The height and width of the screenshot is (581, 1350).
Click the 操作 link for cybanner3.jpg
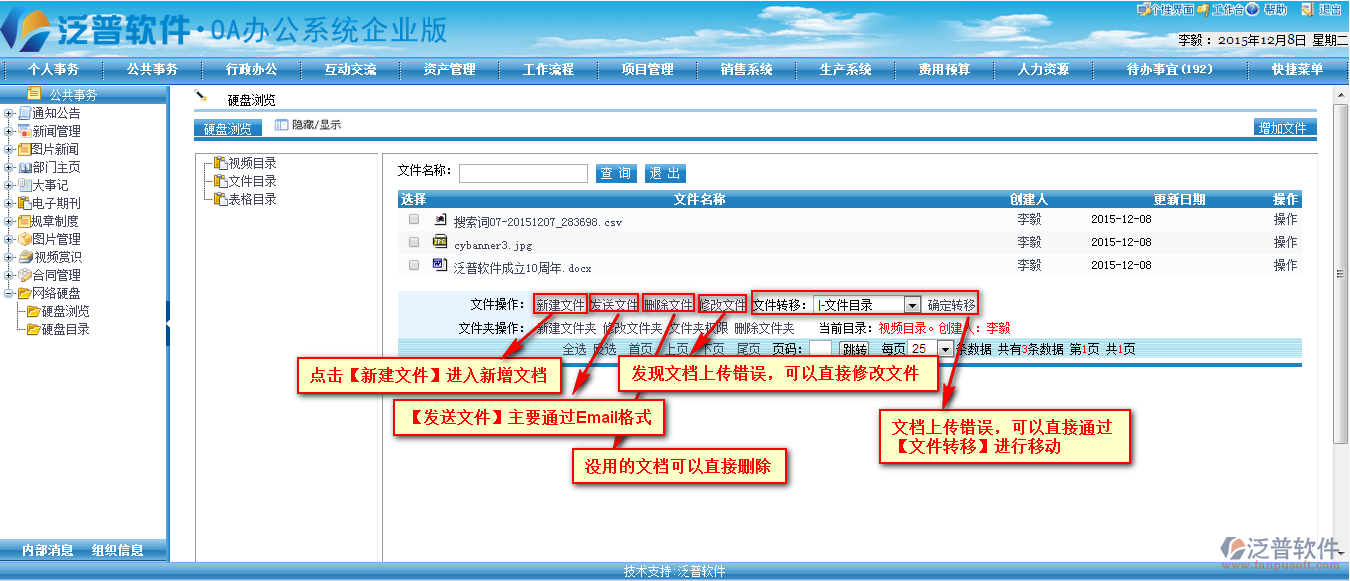pos(1285,242)
